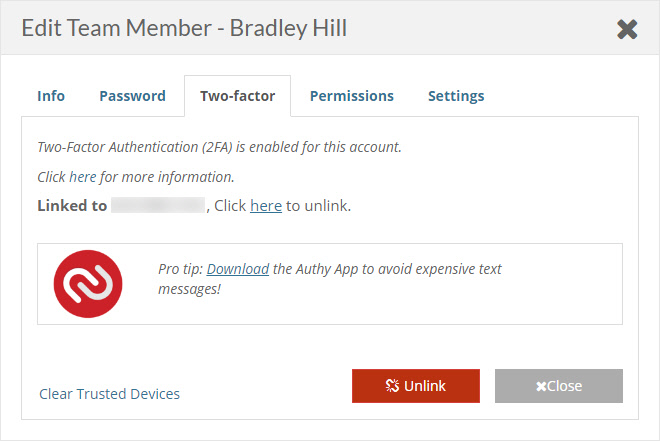Screen dimensions: 660x441
Task: Click the 'Edit Team Member - Bradley Hill' title
Action: [185, 28]
